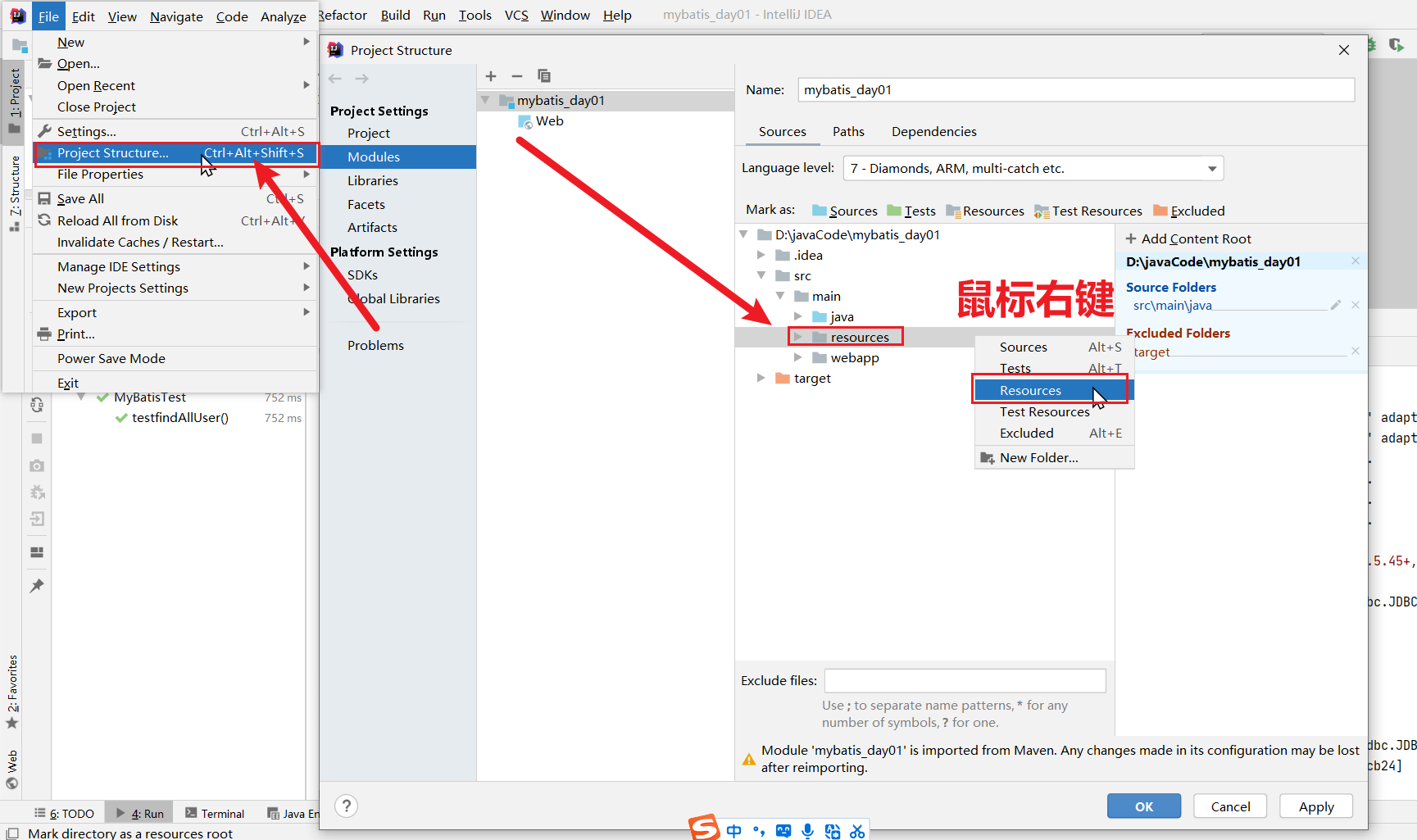The height and width of the screenshot is (840, 1417).
Task: Click the pin tab icon in Run panel
Action: pos(37,586)
